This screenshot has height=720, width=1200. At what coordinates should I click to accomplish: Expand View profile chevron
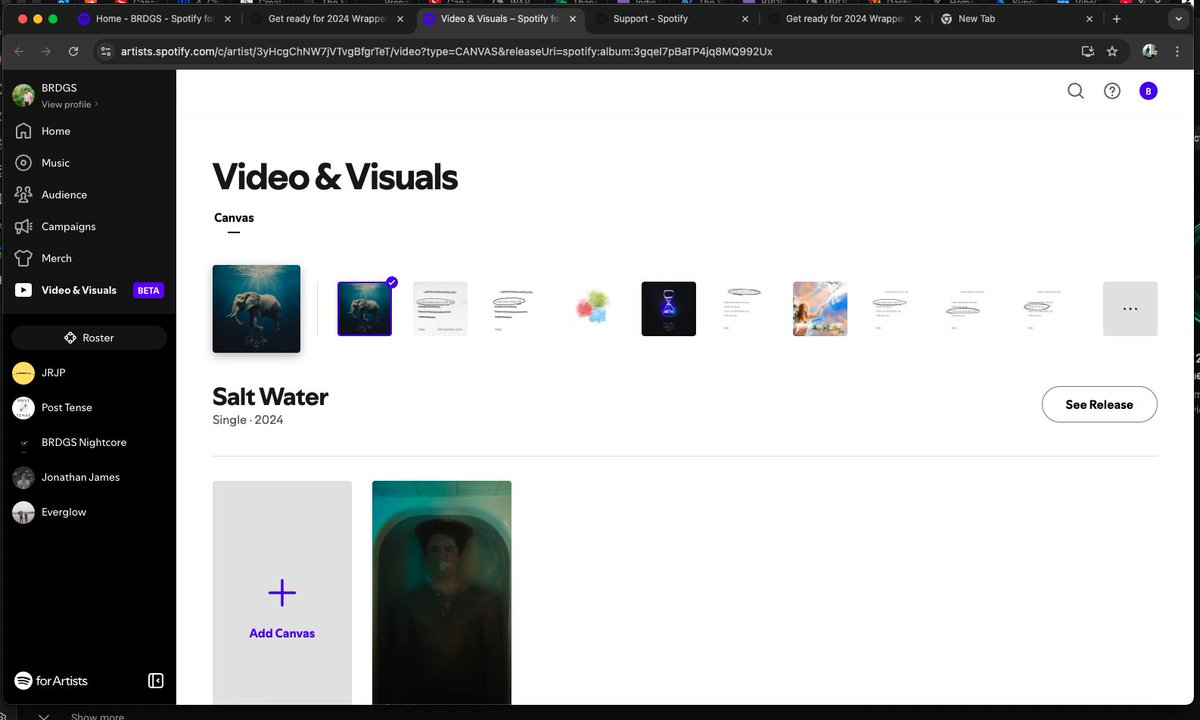click(x=96, y=105)
